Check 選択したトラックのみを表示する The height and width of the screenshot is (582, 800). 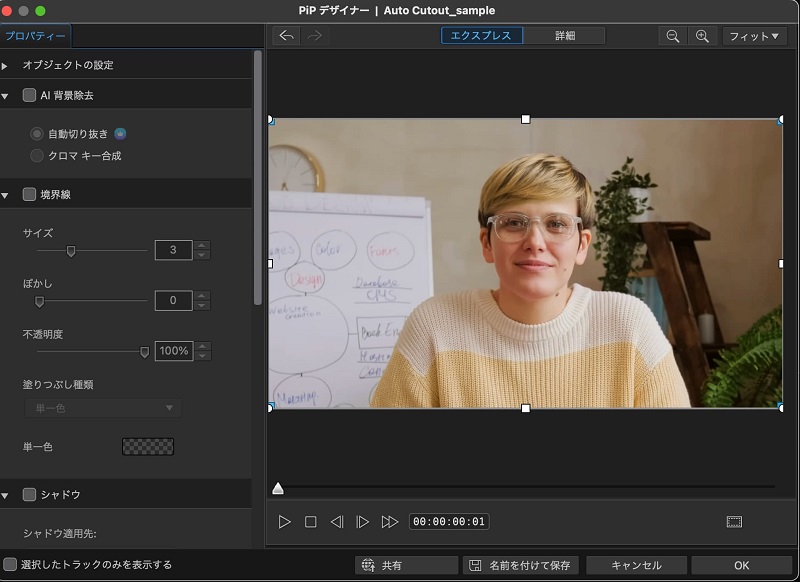9,563
